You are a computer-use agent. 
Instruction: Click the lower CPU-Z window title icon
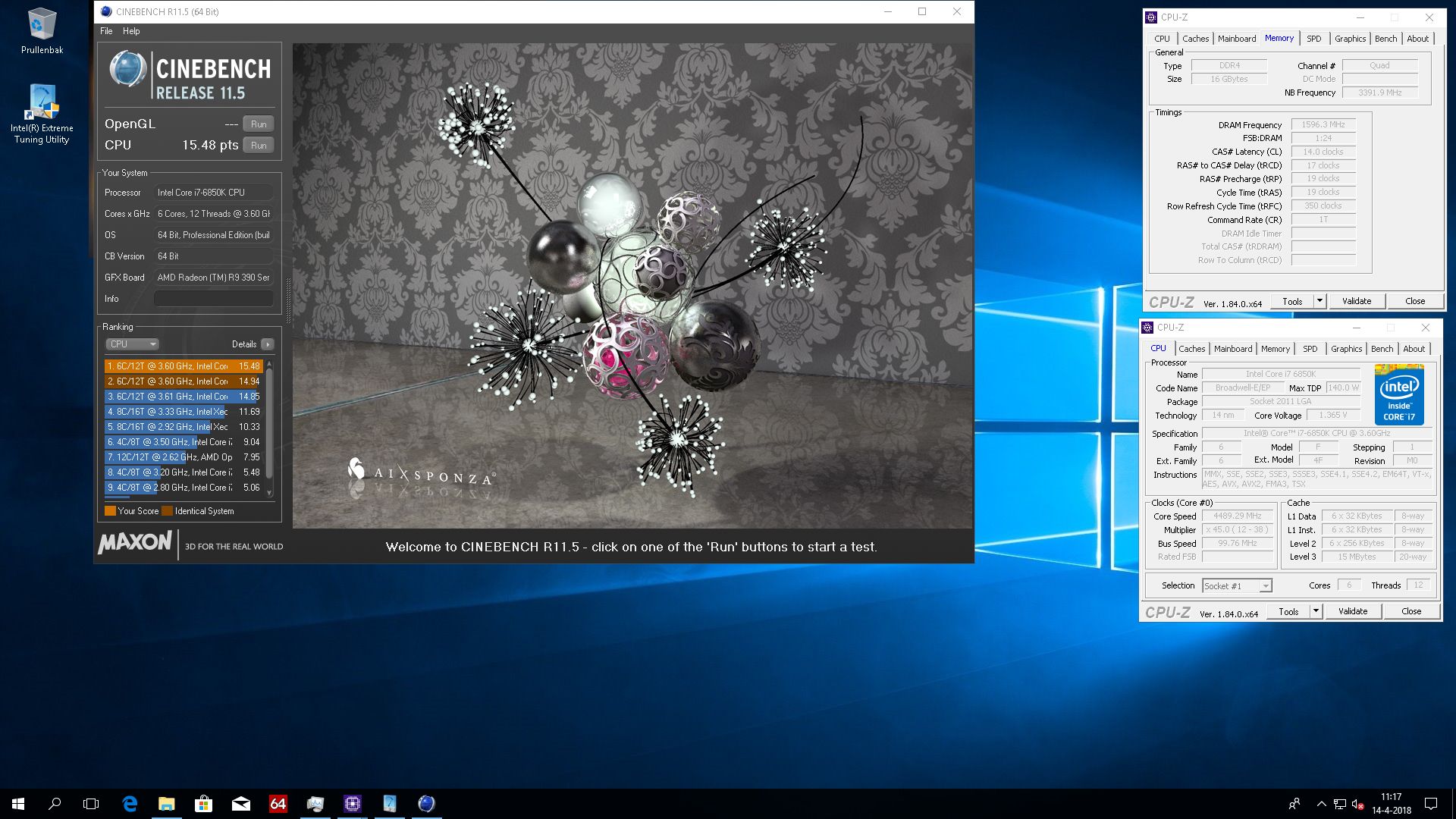pyautogui.click(x=1147, y=328)
